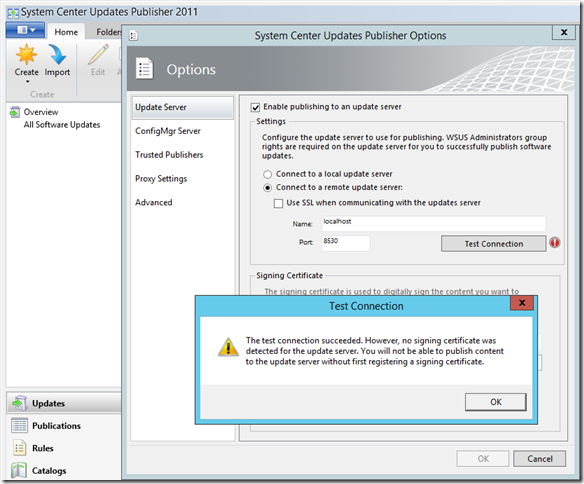Click the Publications grid icon
Screen dimensions: 584x484
19,425
